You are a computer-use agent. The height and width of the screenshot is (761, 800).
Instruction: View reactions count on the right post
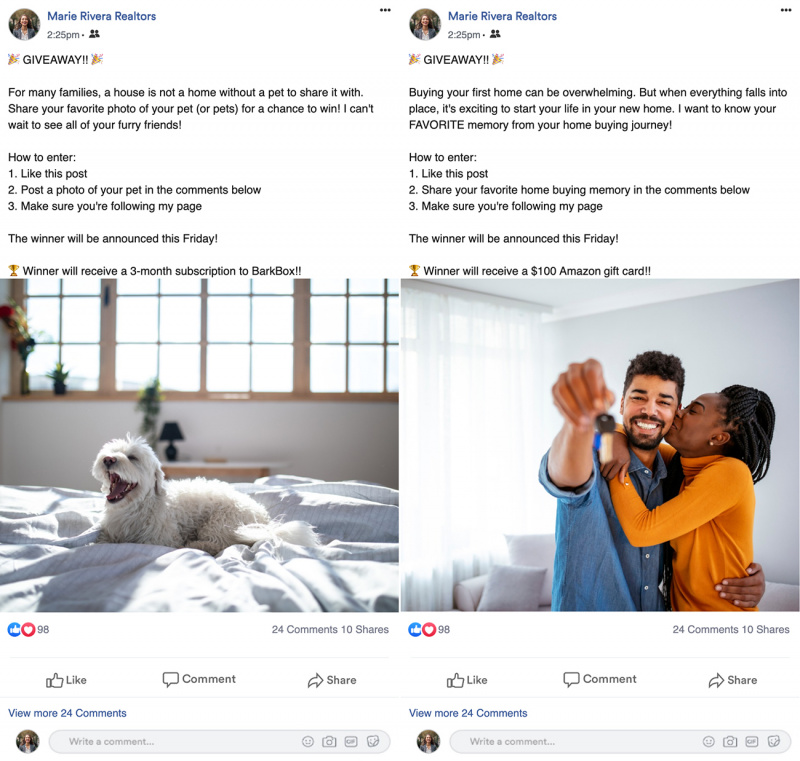[x=429, y=630]
